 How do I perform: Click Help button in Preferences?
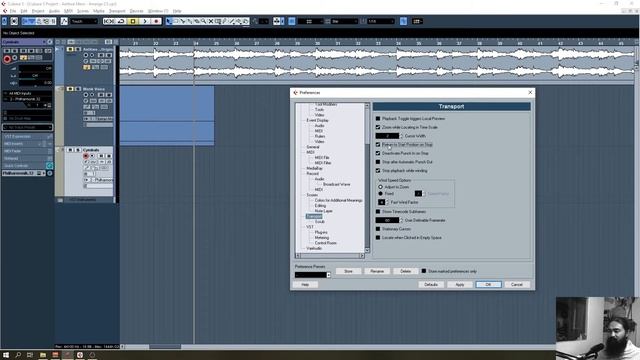[x=305, y=284]
